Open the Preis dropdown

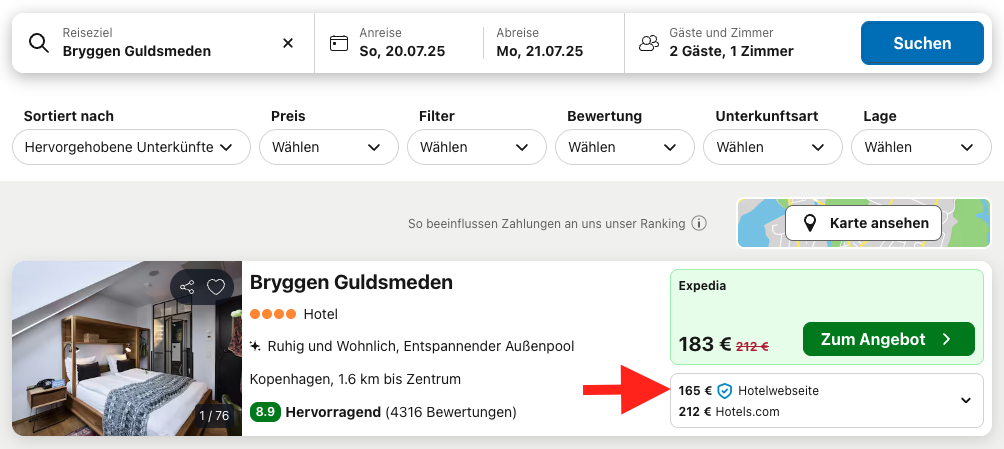pyautogui.click(x=328, y=147)
